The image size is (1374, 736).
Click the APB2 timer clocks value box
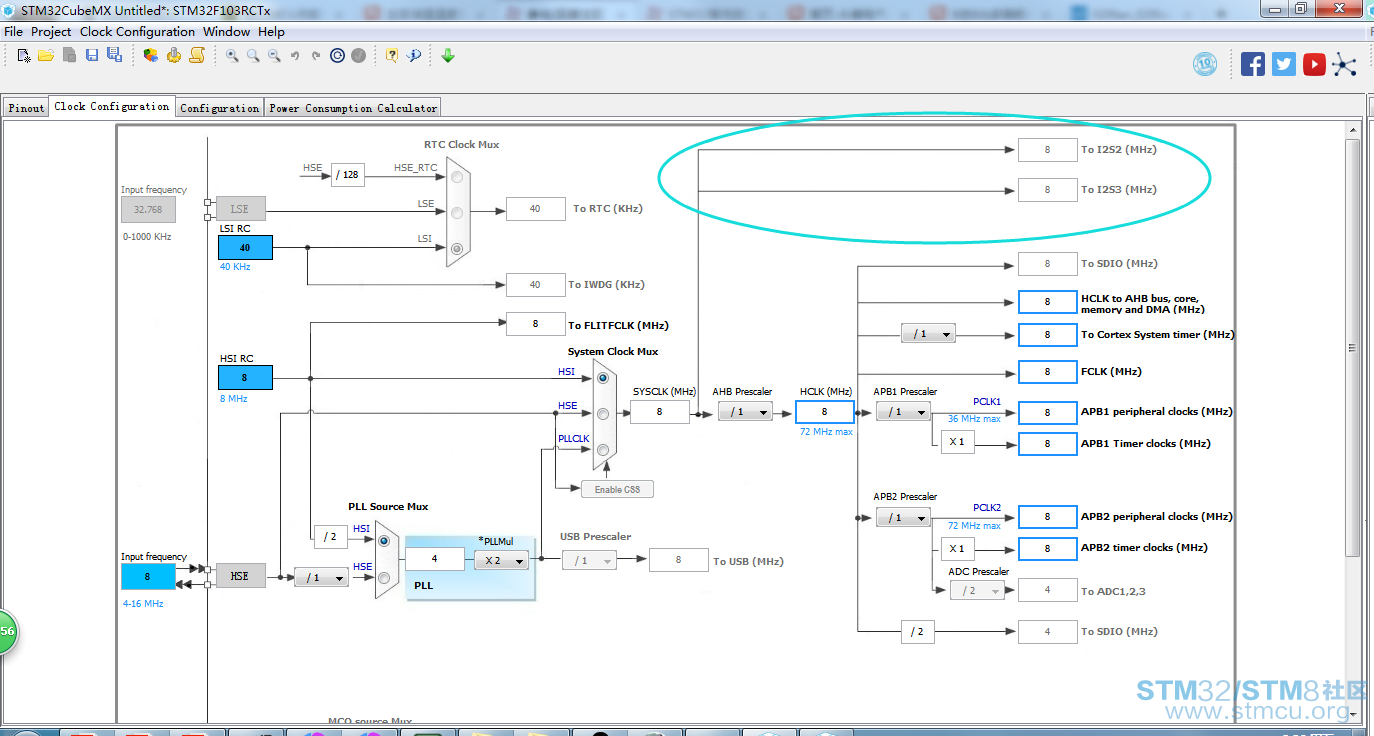coord(1047,548)
